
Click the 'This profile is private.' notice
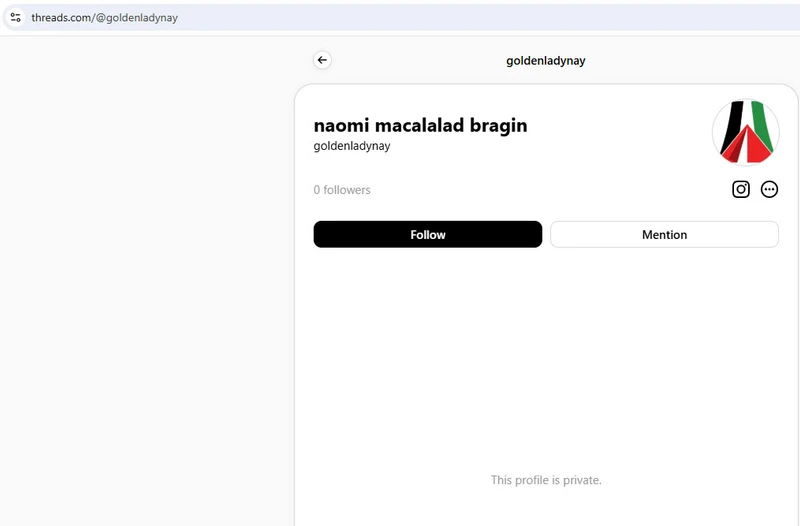(x=546, y=480)
